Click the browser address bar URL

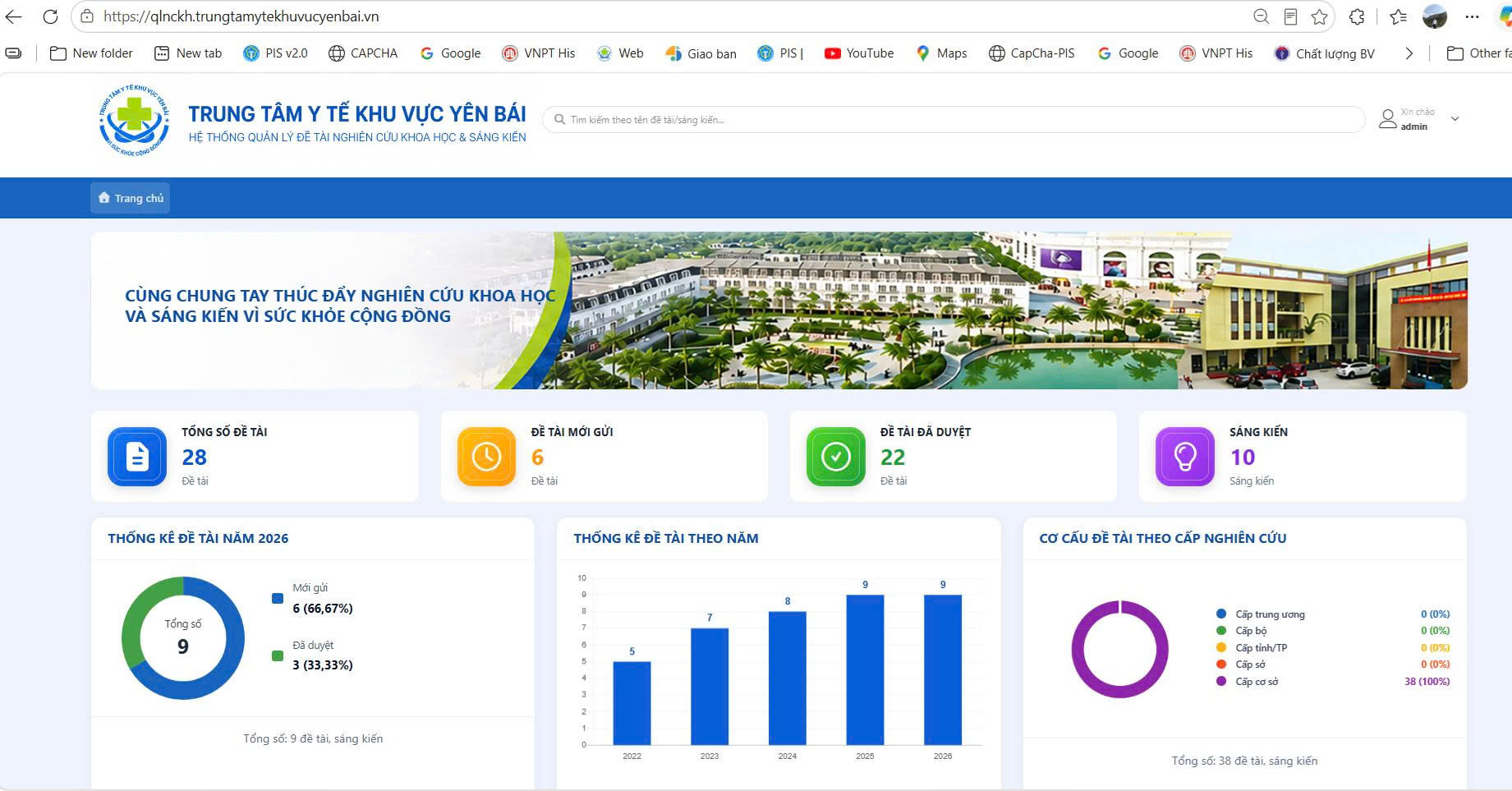(x=241, y=16)
